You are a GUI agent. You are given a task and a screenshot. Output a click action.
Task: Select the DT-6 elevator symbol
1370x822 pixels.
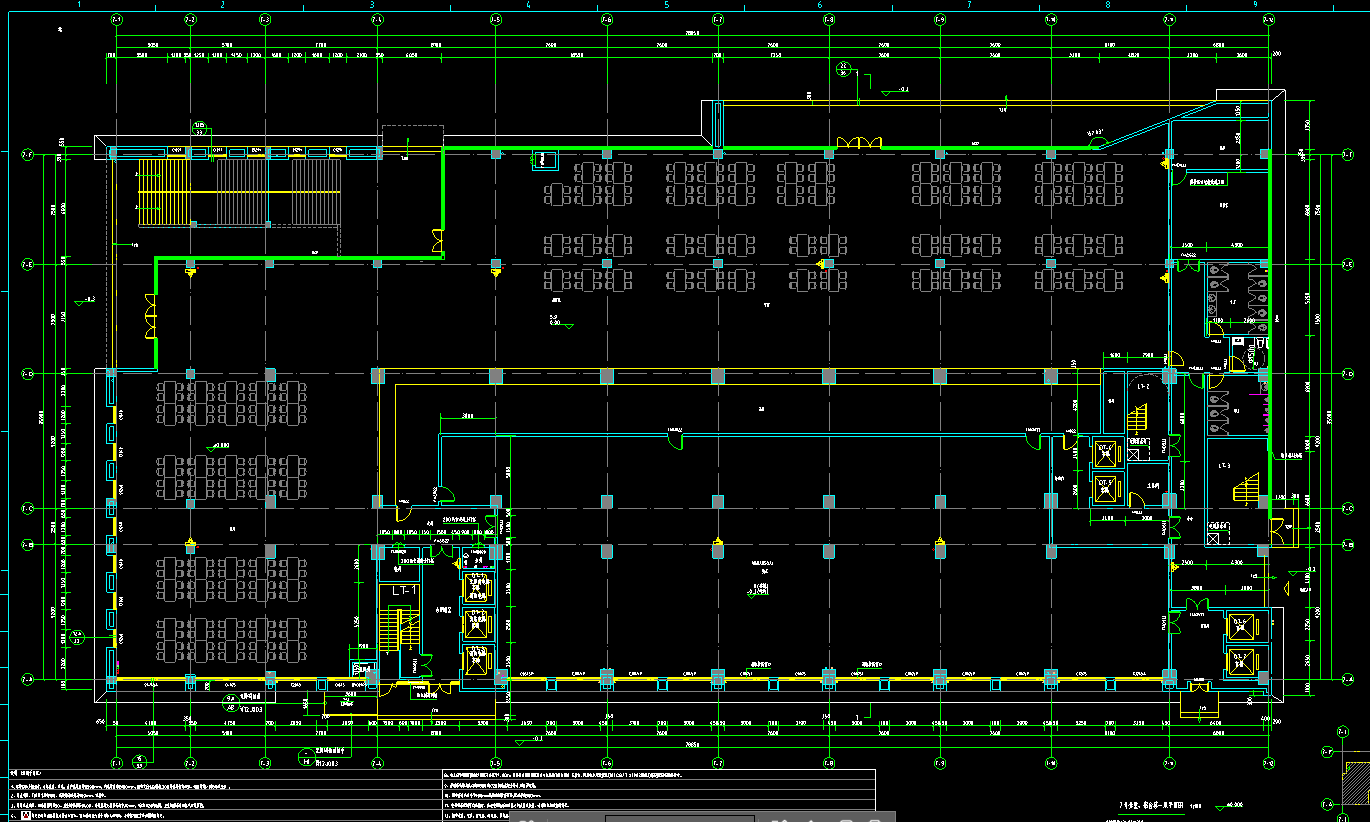tap(1241, 626)
